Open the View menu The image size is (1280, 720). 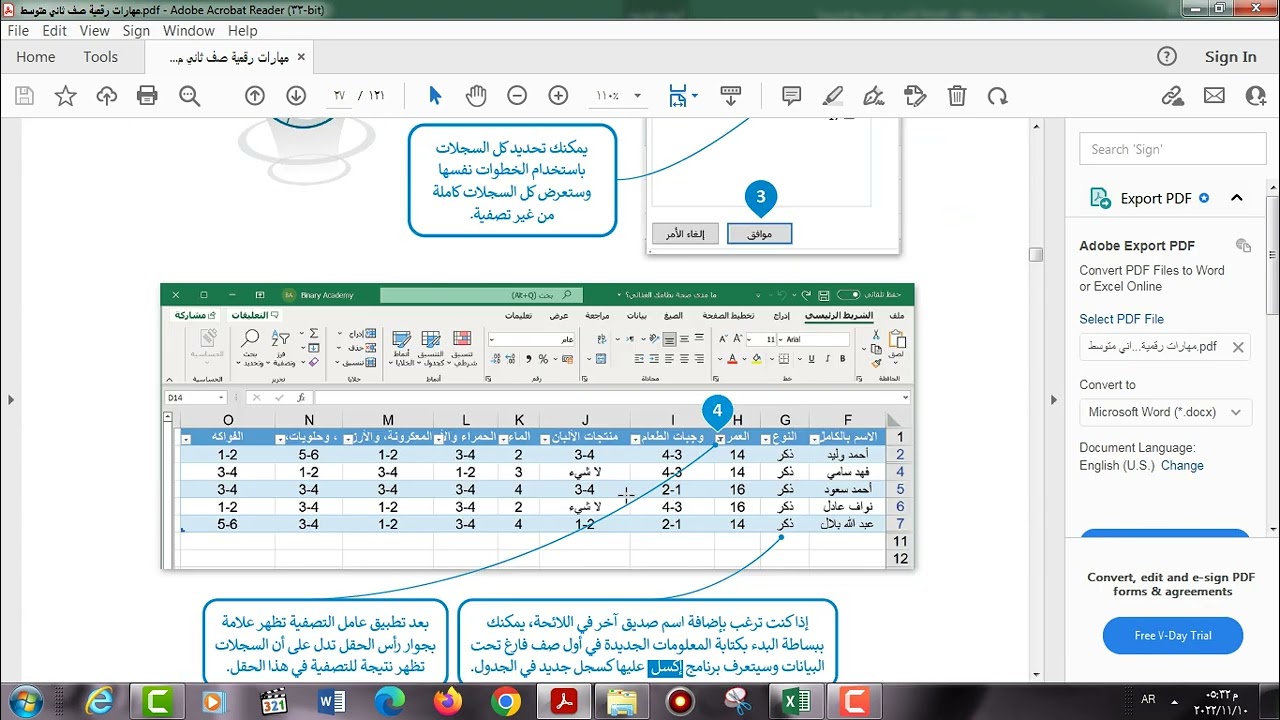click(94, 31)
